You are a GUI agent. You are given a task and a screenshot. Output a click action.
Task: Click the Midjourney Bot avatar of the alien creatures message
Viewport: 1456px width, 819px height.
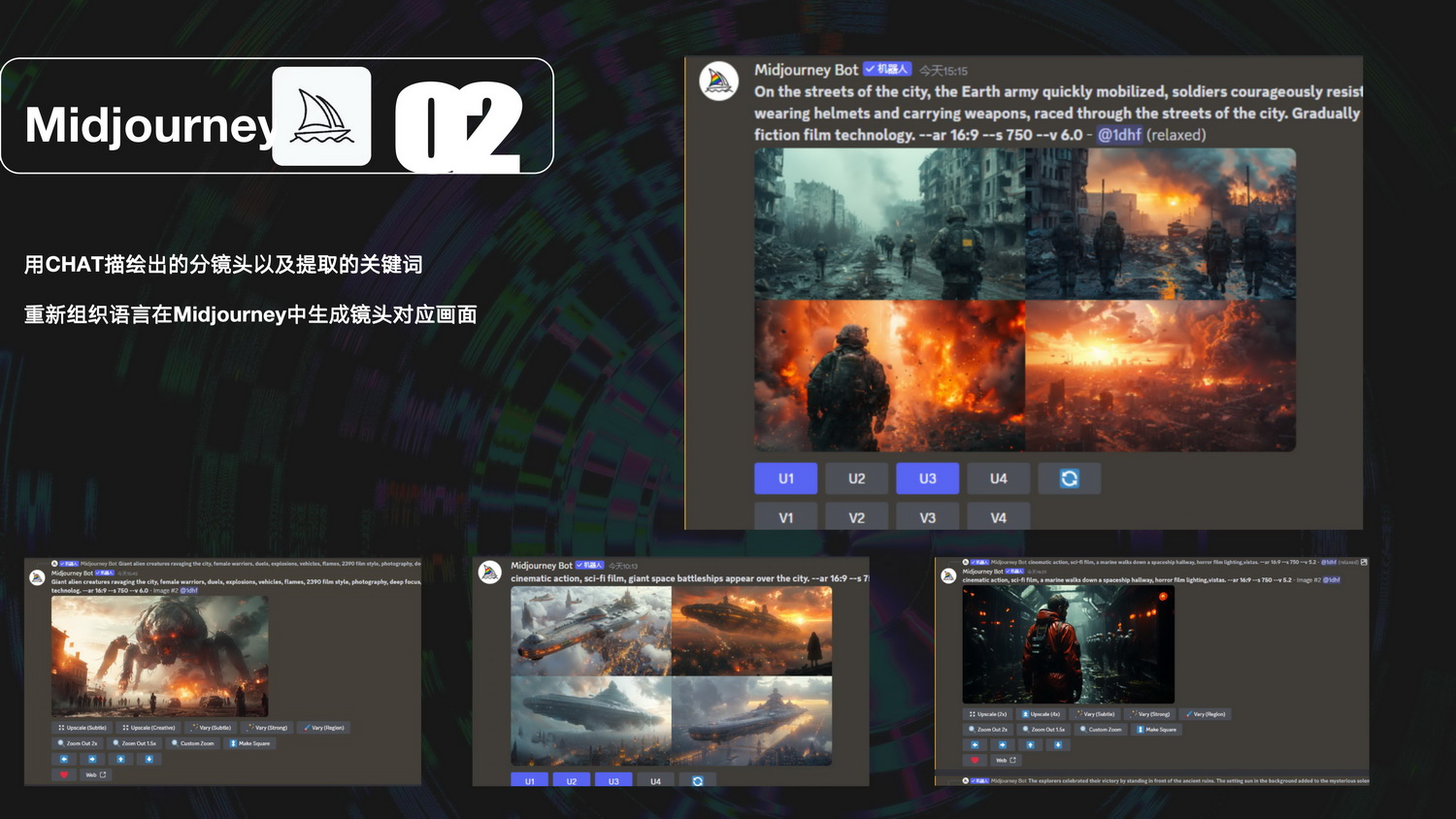37,577
